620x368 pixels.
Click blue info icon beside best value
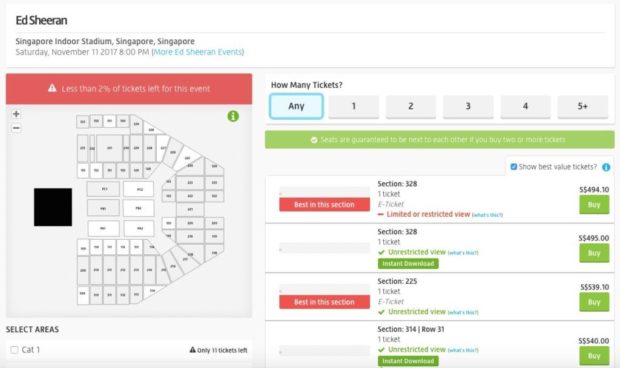(x=606, y=167)
